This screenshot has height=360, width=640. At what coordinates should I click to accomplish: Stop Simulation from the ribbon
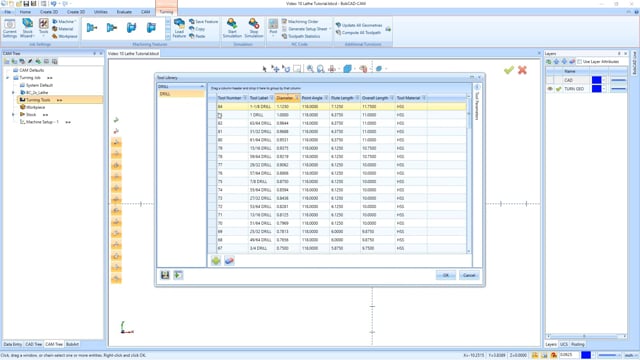(x=253, y=28)
